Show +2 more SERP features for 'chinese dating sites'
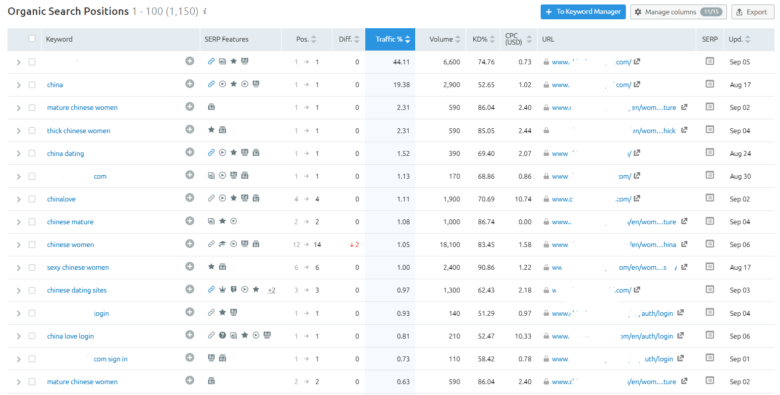This screenshot has height=395, width=780. pyautogui.click(x=271, y=291)
